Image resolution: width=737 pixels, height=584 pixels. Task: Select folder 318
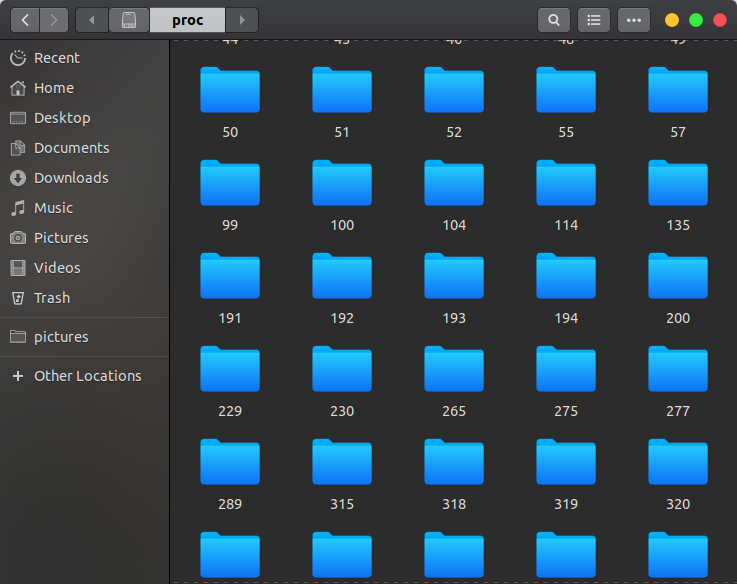pyautogui.click(x=454, y=462)
